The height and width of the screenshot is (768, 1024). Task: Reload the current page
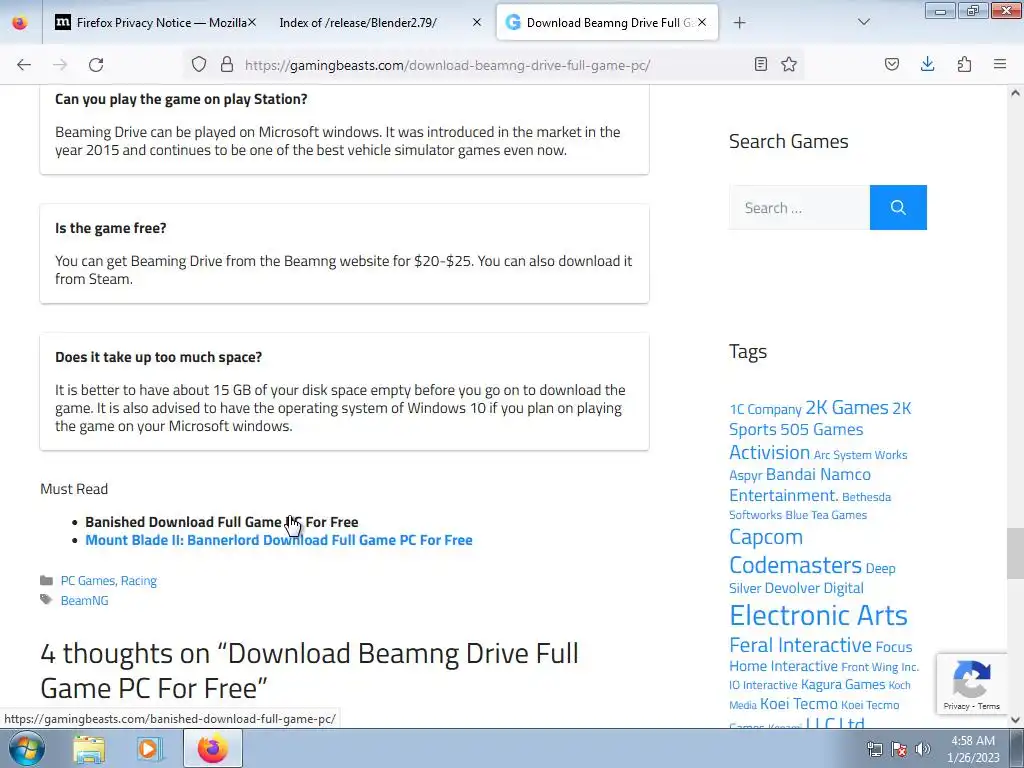pos(96,65)
